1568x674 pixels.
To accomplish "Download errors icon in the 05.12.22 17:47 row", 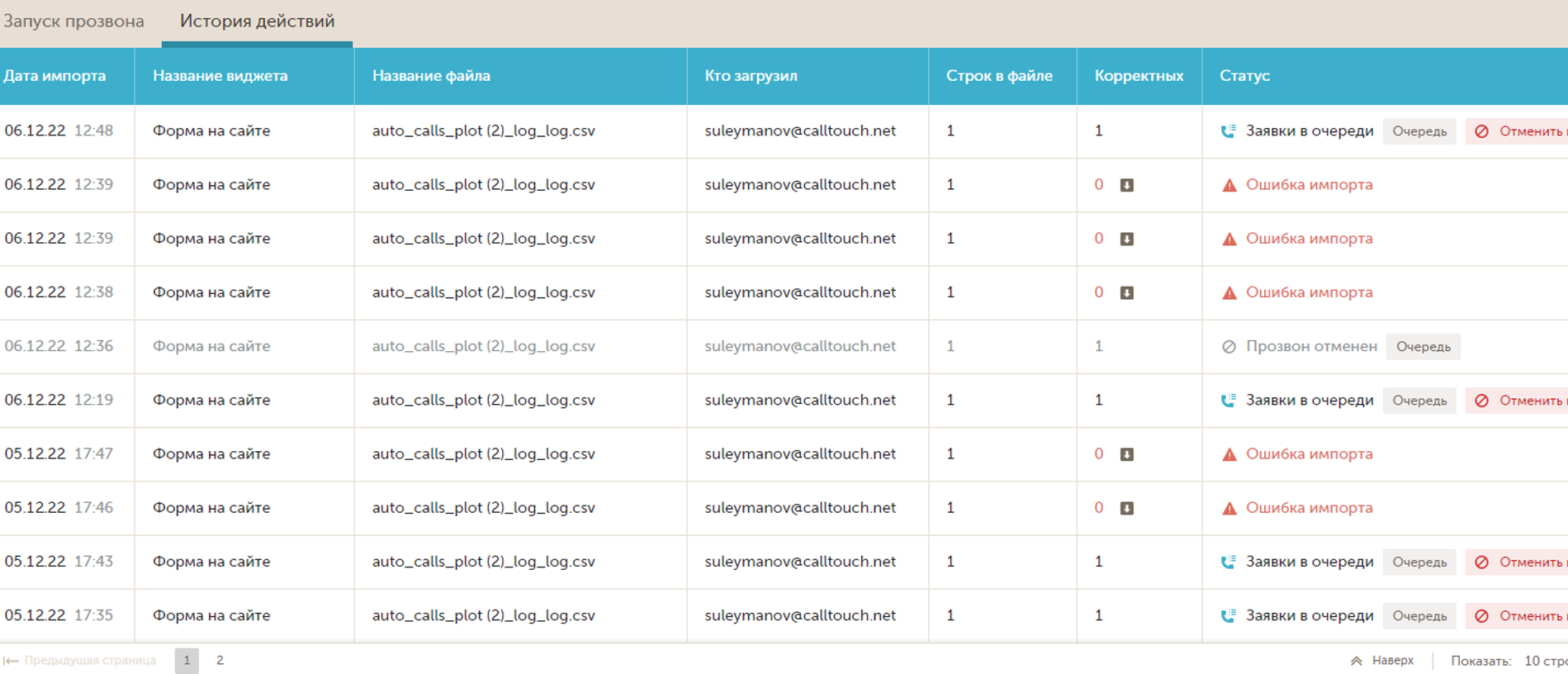I will pyautogui.click(x=1126, y=454).
